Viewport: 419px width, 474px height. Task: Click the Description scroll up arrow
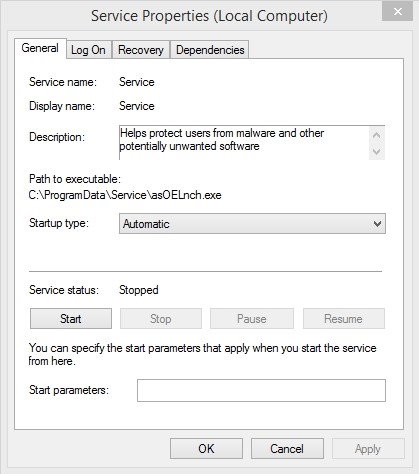click(377, 135)
